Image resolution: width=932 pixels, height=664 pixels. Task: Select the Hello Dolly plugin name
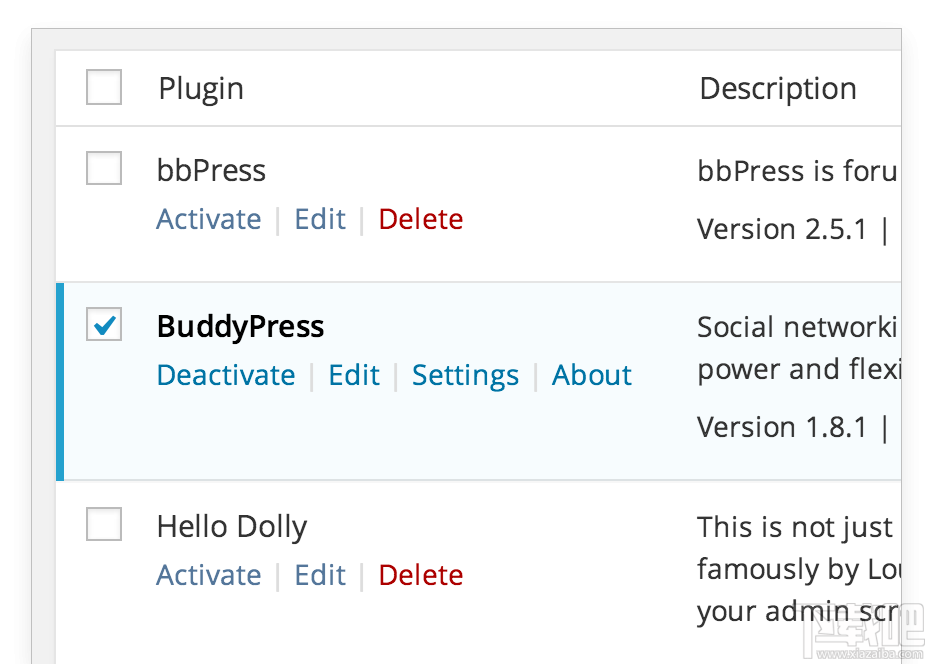(x=231, y=524)
